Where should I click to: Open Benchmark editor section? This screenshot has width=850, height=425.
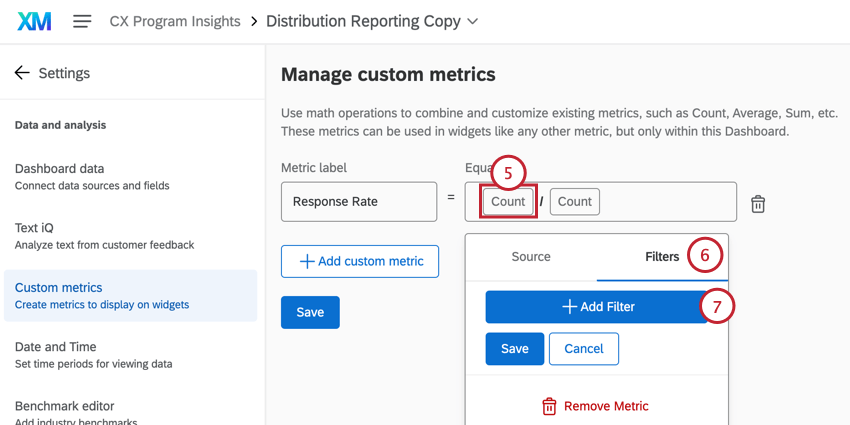coord(66,406)
